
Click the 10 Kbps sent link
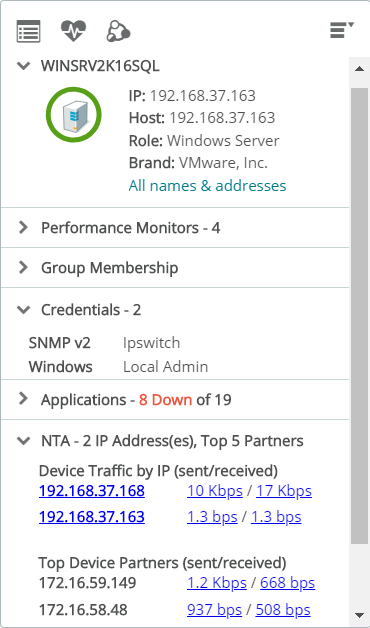215,491
